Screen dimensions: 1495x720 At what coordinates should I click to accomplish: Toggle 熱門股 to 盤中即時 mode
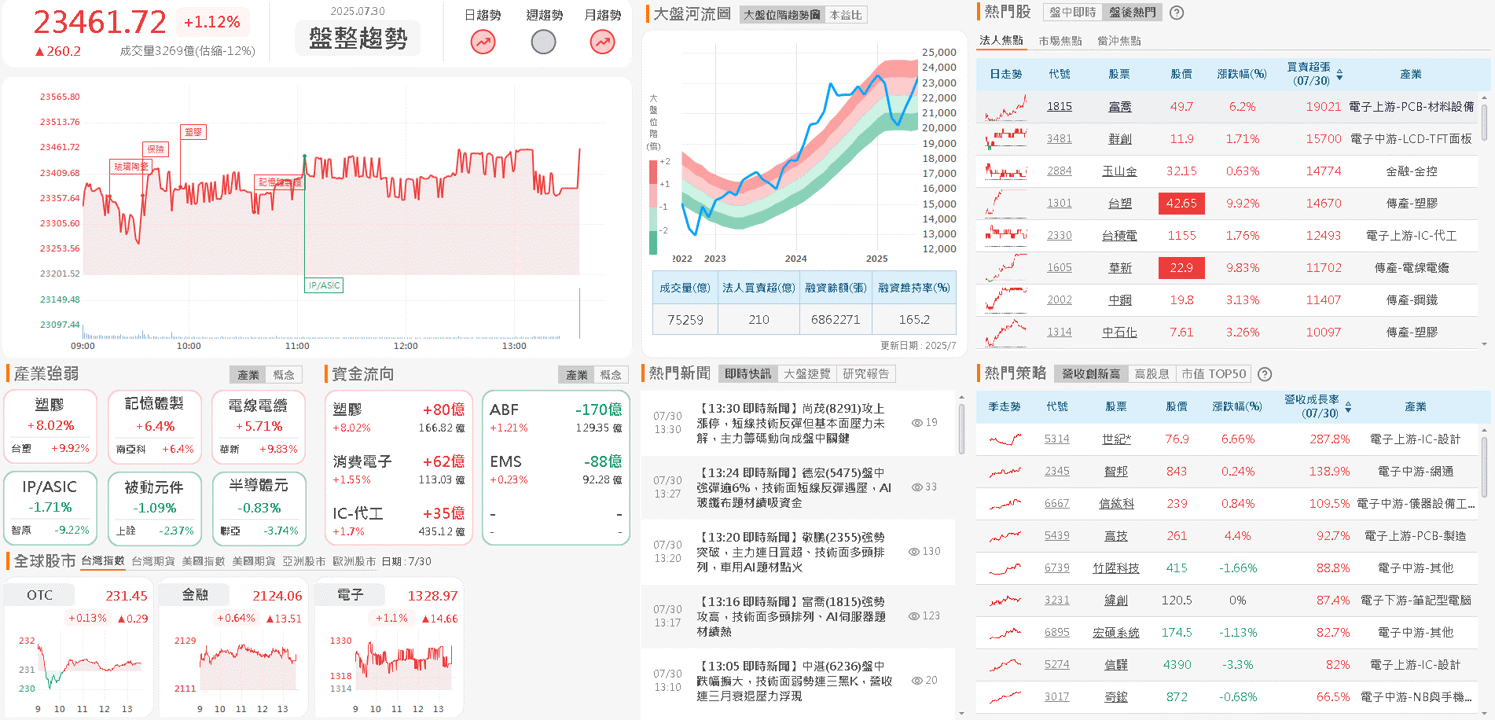tap(1072, 13)
